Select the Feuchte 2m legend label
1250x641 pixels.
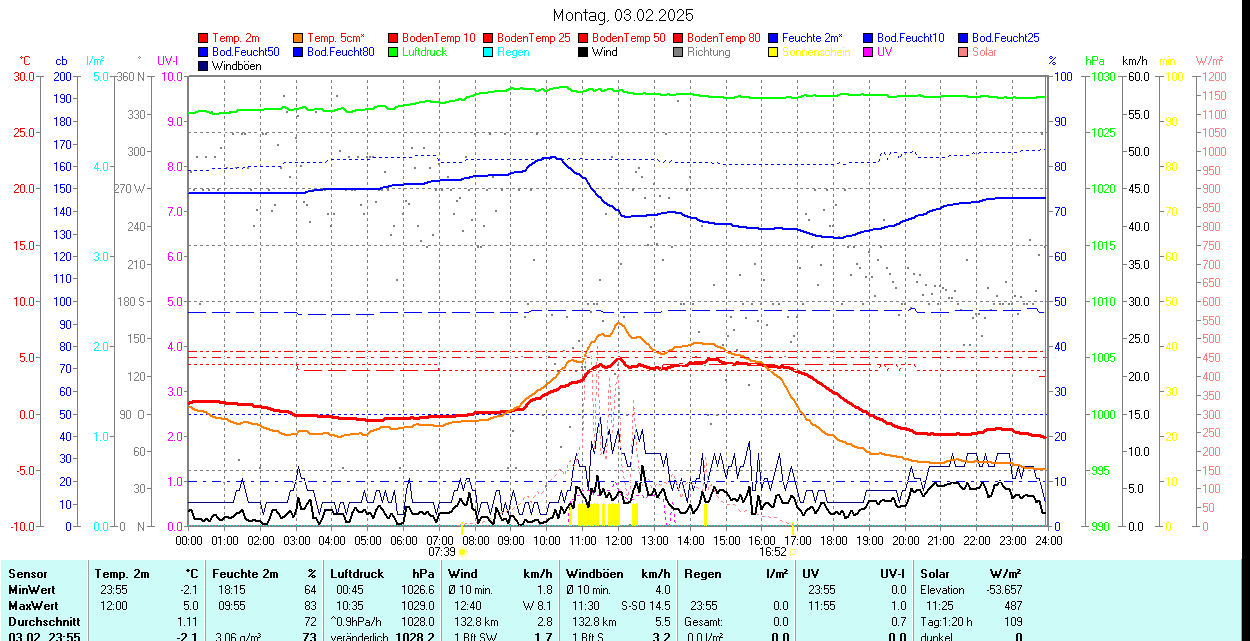point(812,38)
